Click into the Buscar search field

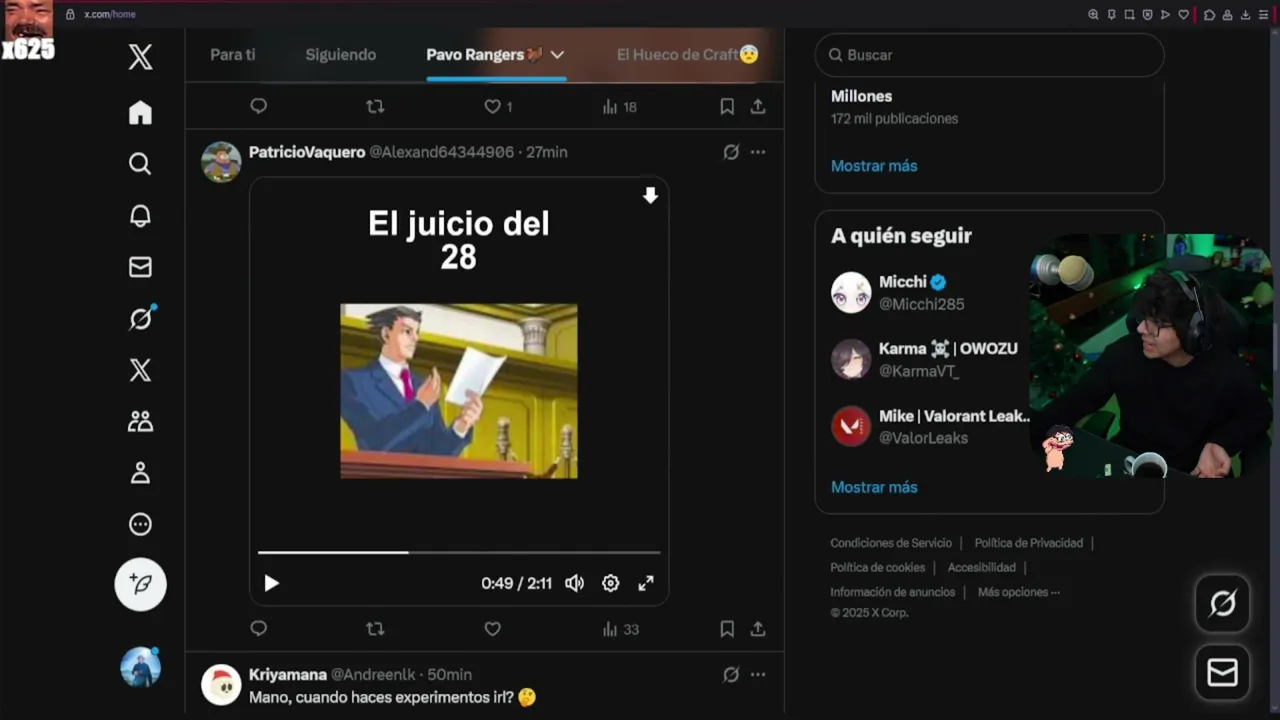coord(989,55)
